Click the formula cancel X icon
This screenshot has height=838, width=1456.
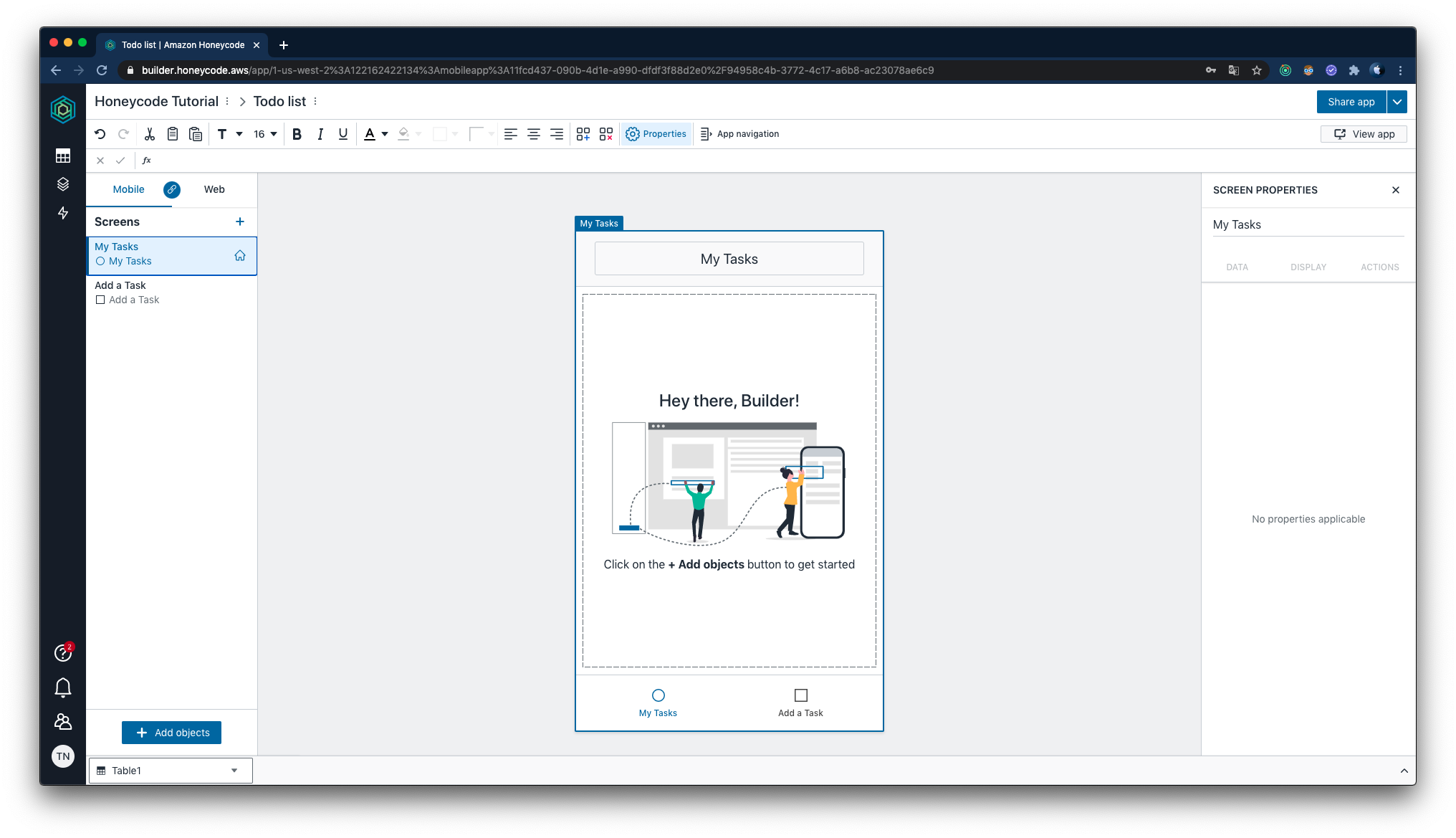[x=100, y=161]
